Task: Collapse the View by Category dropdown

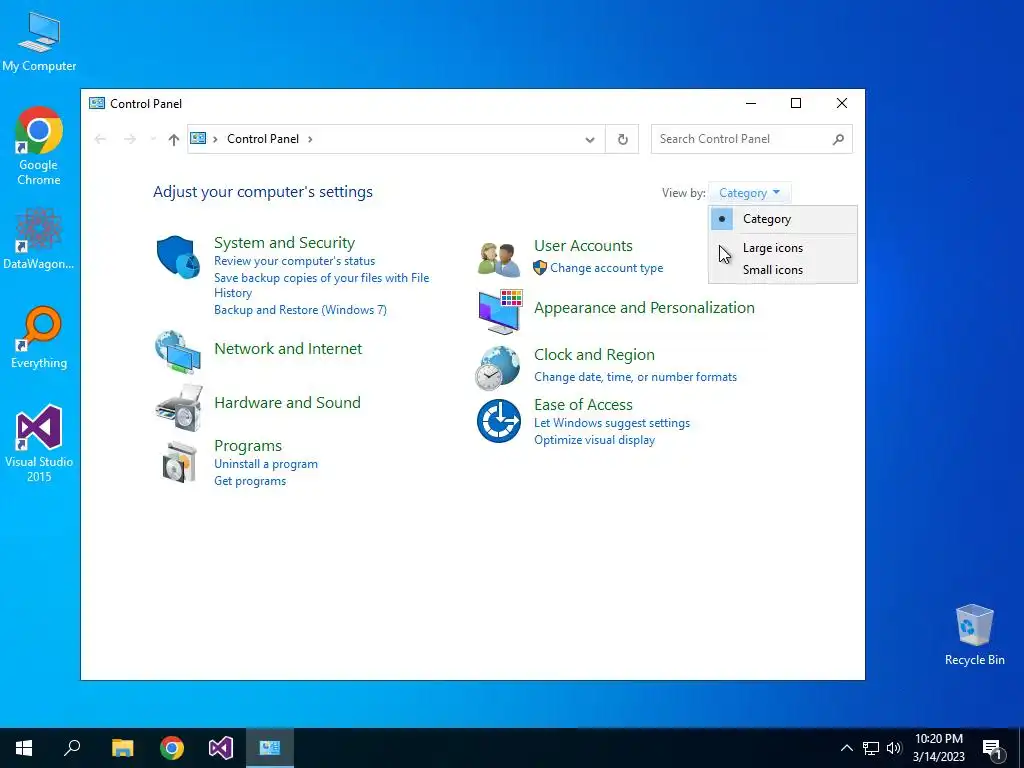Action: (x=749, y=193)
